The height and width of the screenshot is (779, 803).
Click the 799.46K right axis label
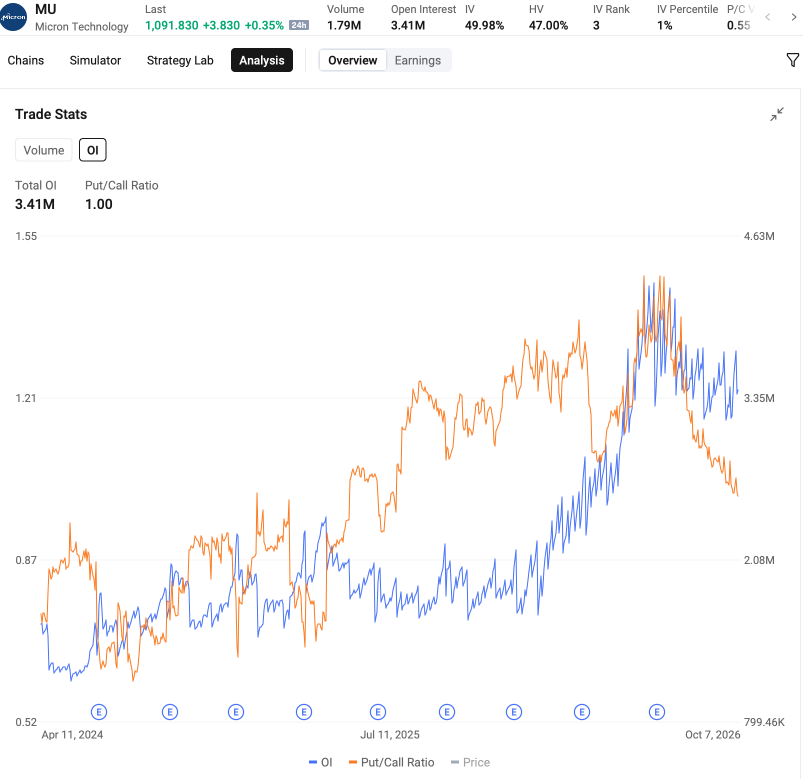click(764, 722)
